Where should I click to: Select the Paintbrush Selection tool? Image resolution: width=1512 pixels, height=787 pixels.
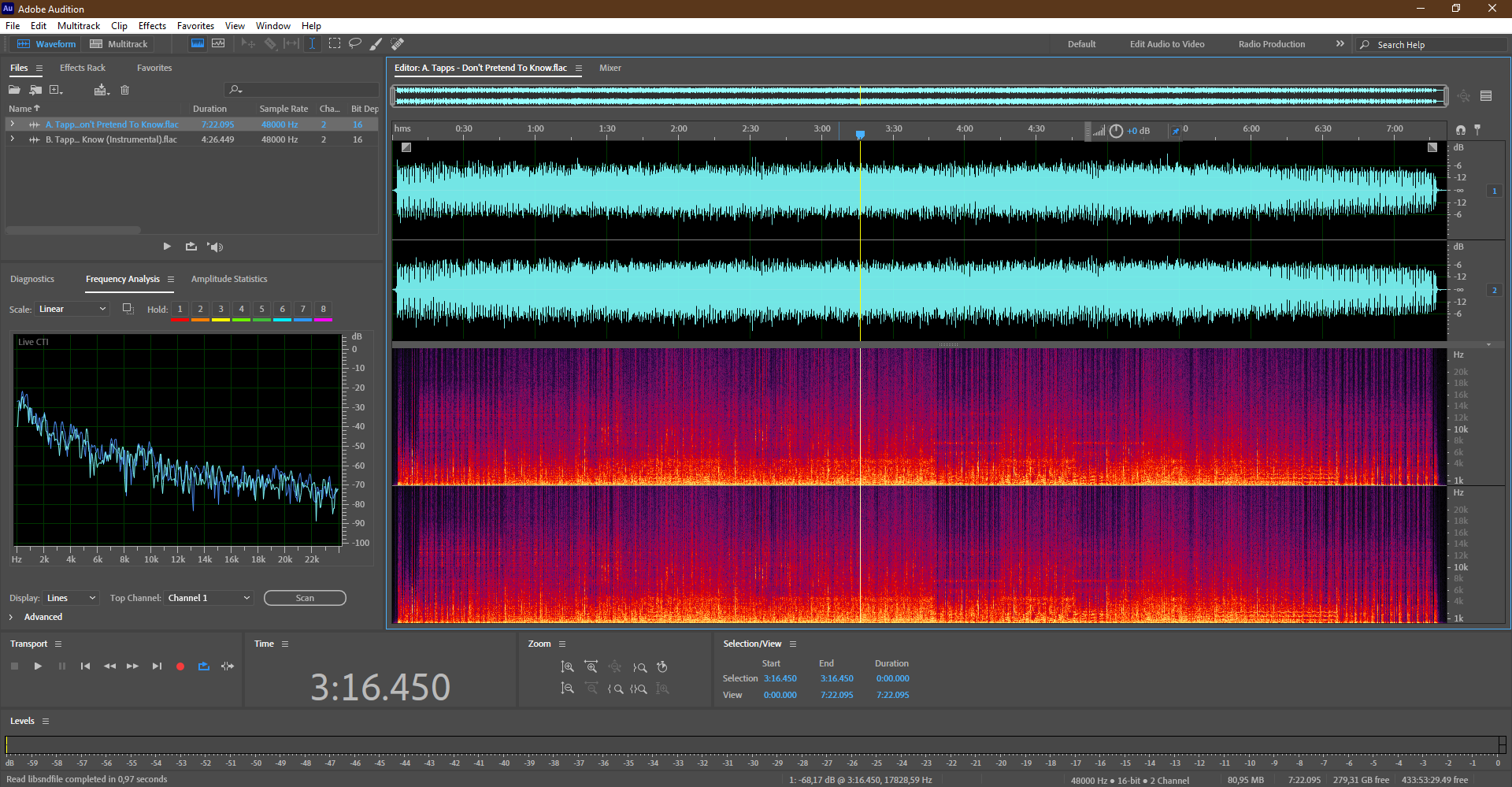click(x=376, y=44)
